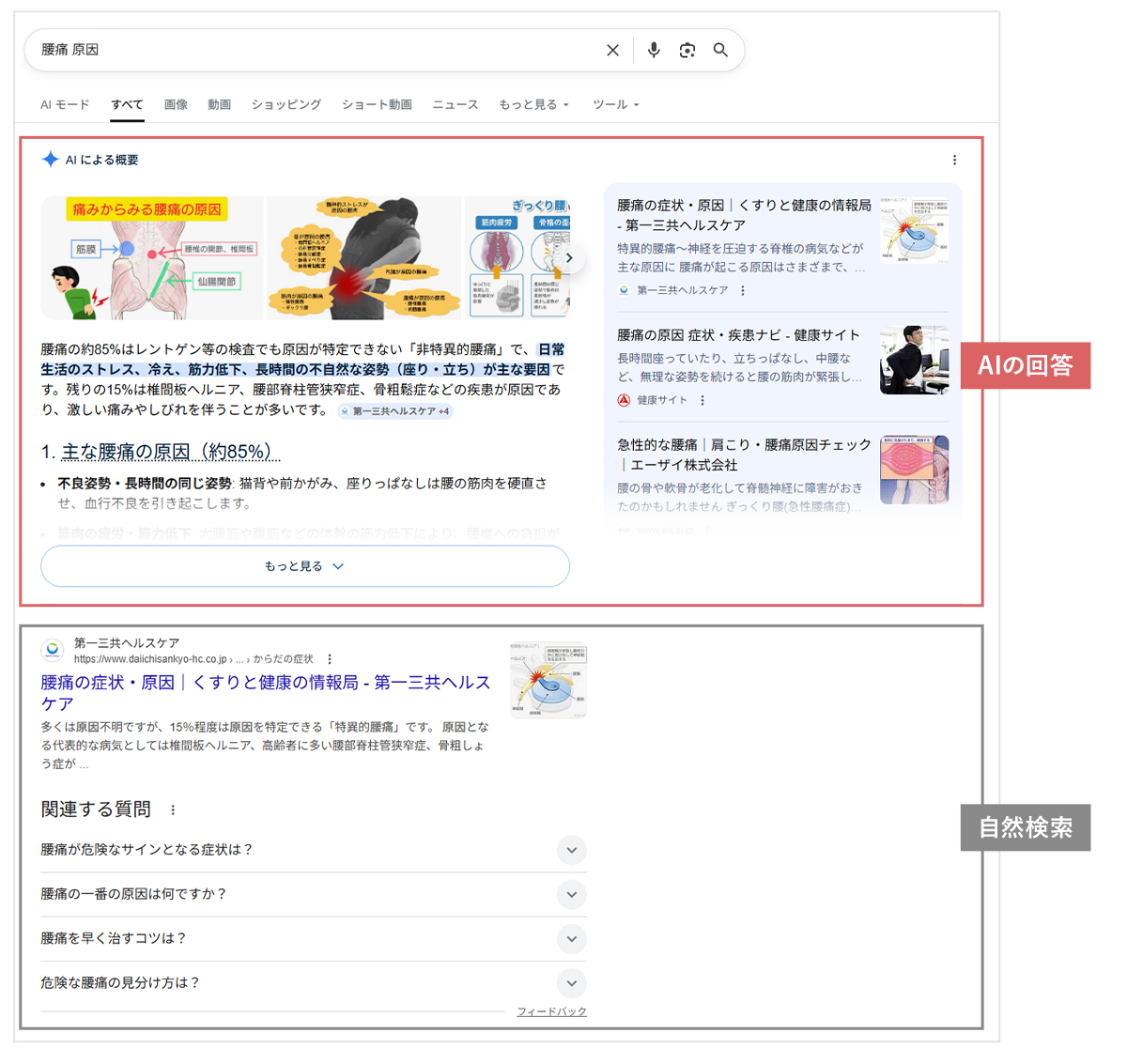The height and width of the screenshot is (1064, 1127).
Task: Open もっと見る tab dropdown in navigation
Action: (x=533, y=105)
